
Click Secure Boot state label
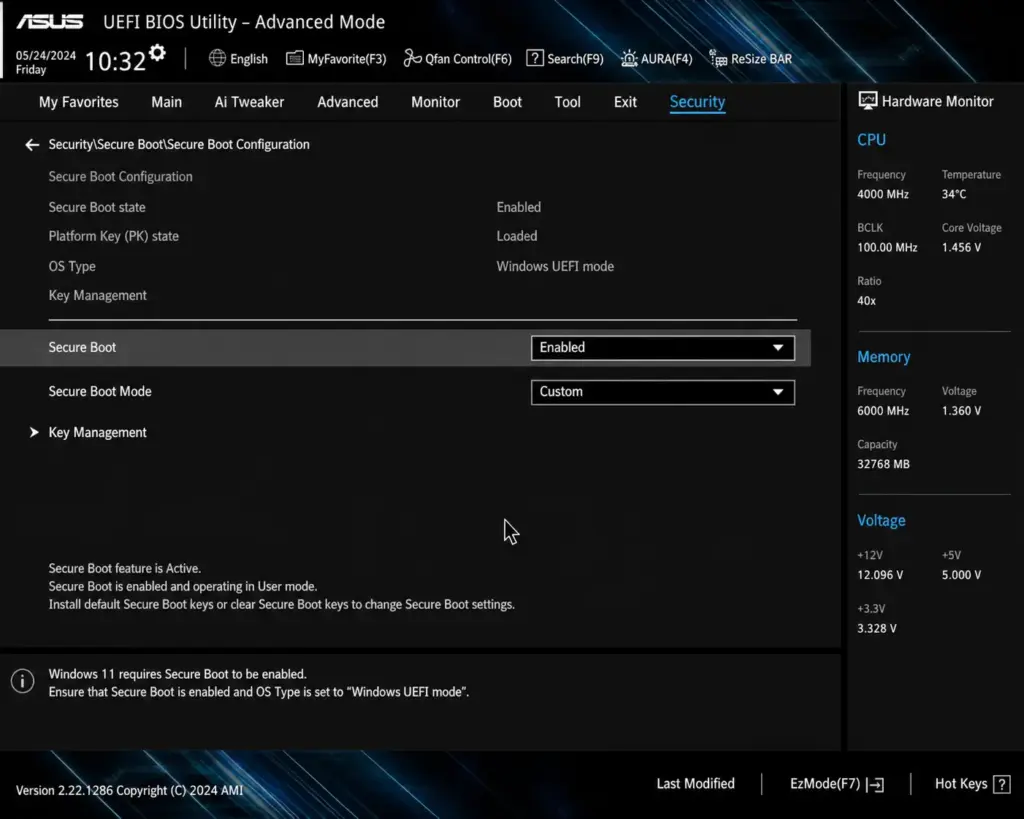click(x=97, y=207)
